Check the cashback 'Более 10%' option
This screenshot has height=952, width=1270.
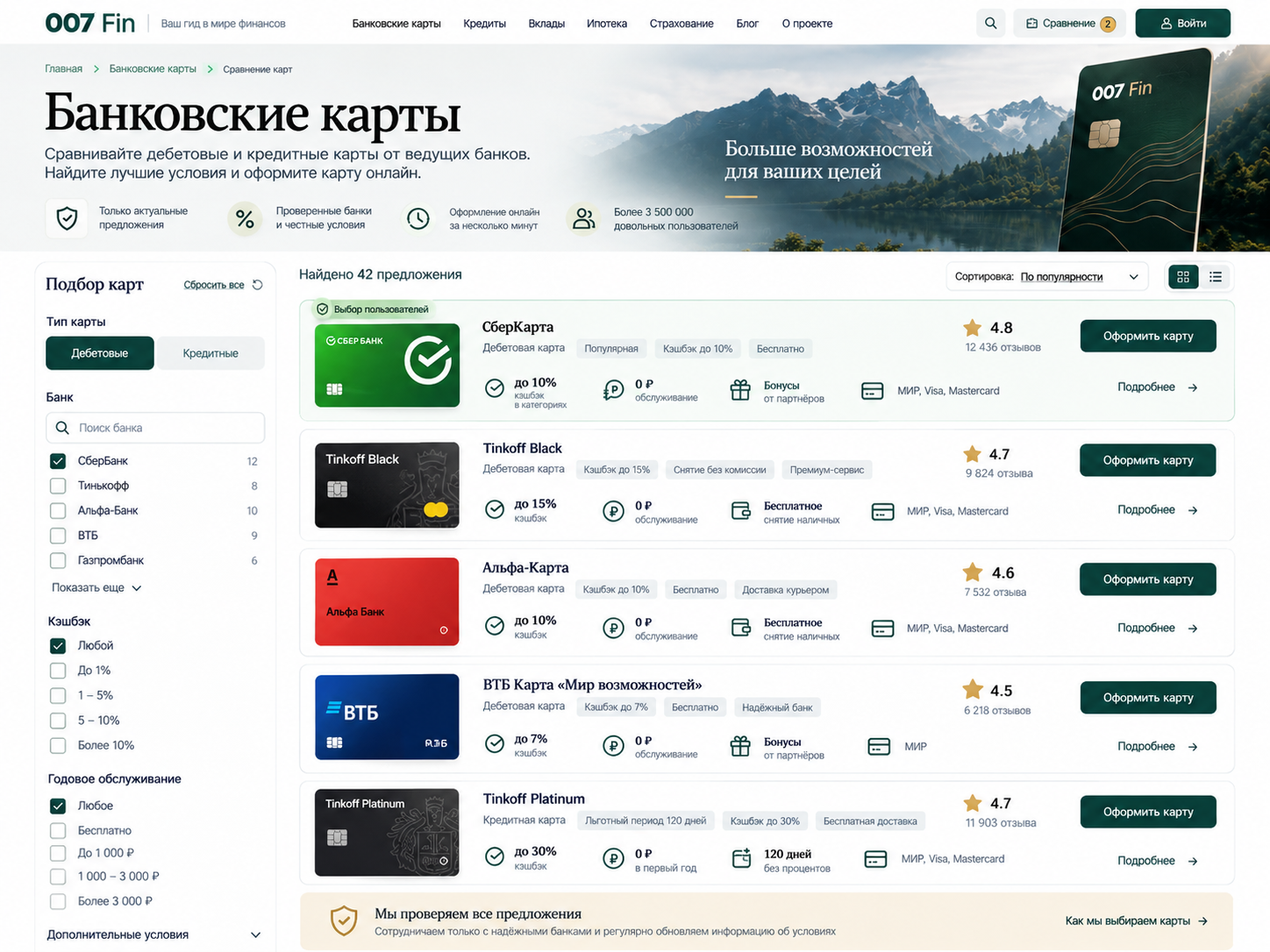(58, 746)
